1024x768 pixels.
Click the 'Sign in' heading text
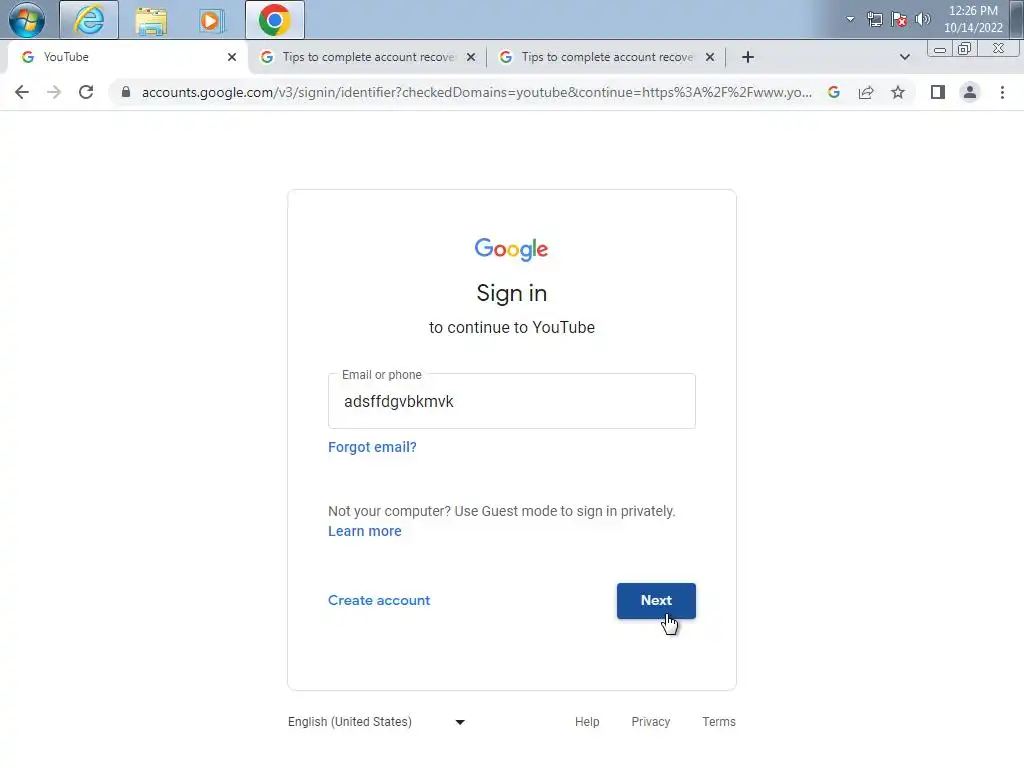pyautogui.click(x=511, y=293)
